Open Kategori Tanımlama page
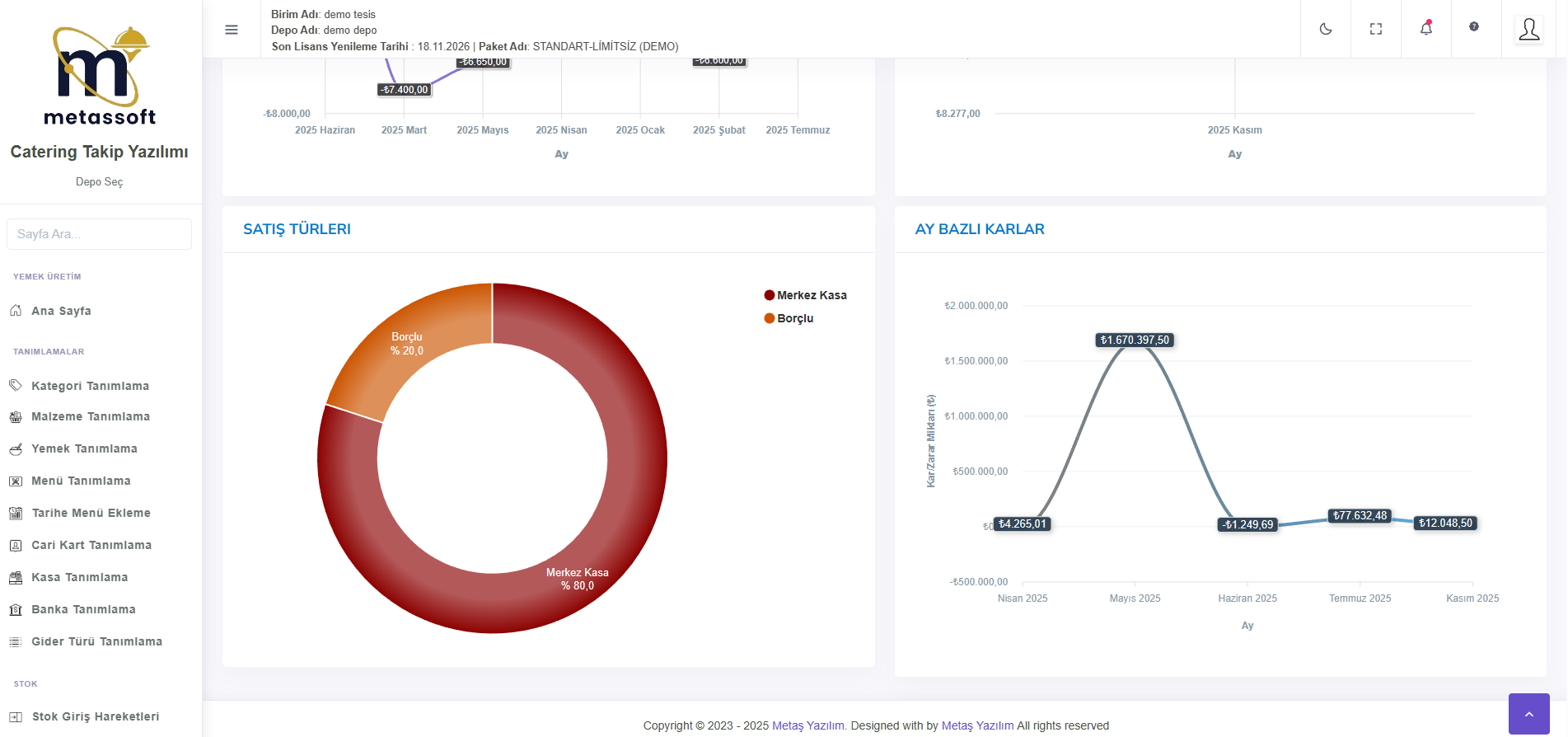This screenshot has width=1568, height=737. tap(90, 386)
